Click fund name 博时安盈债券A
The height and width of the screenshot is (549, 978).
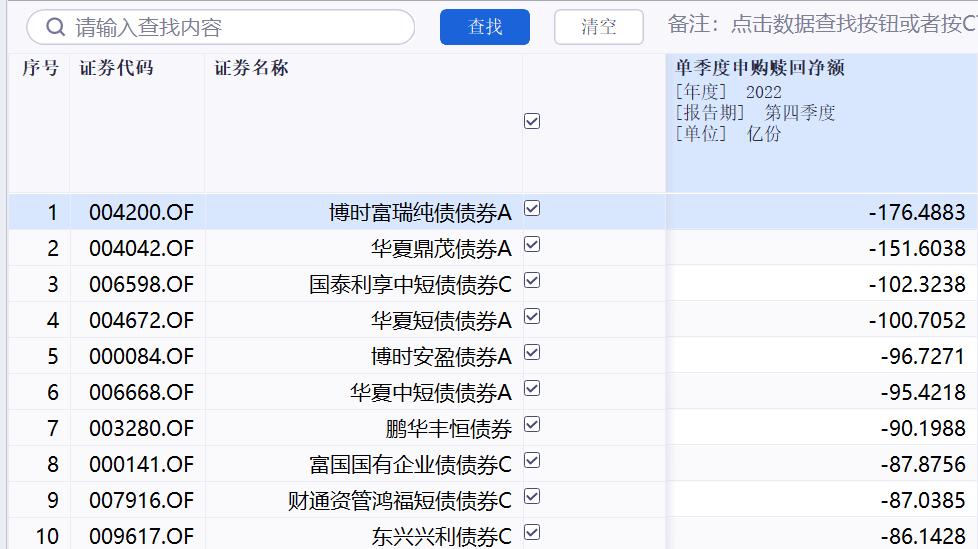442,357
